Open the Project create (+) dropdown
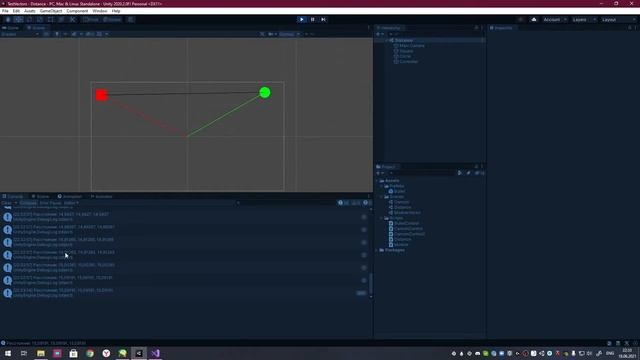 (x=380, y=173)
